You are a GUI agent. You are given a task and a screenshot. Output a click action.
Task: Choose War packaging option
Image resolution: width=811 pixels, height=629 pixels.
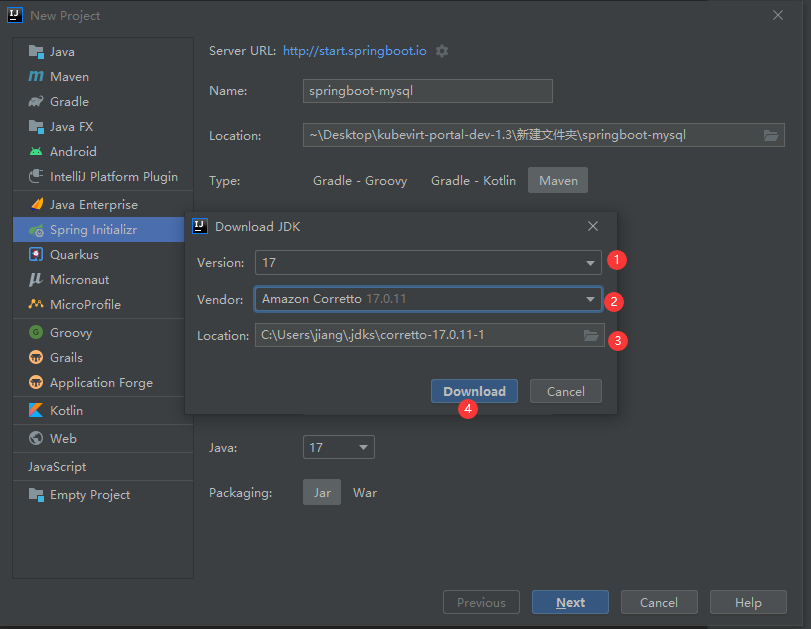(x=365, y=492)
